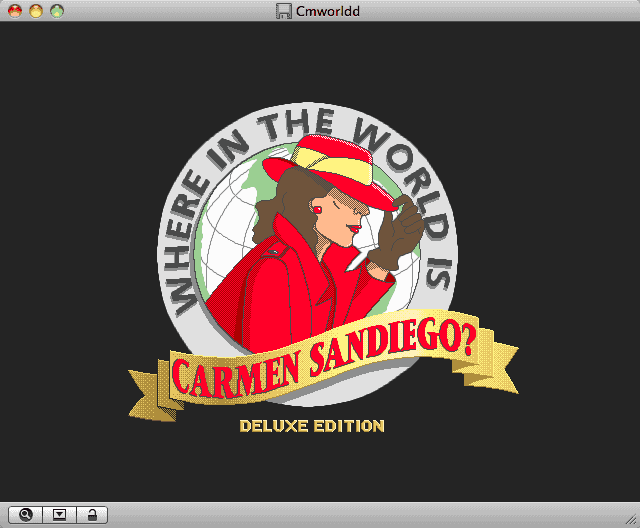This screenshot has width=640, height=528.
Task: Close the Cmworldd window with red button
Action: pyautogui.click(x=15, y=11)
